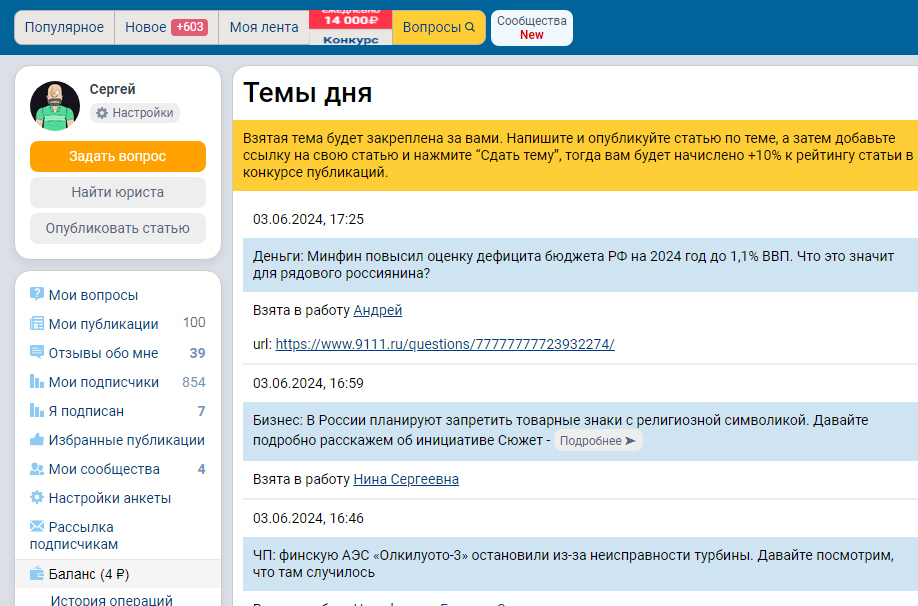Viewport: 918px width, 606px height.
Task: Open author Нина Сергеевна's profile link
Action: tap(406, 480)
